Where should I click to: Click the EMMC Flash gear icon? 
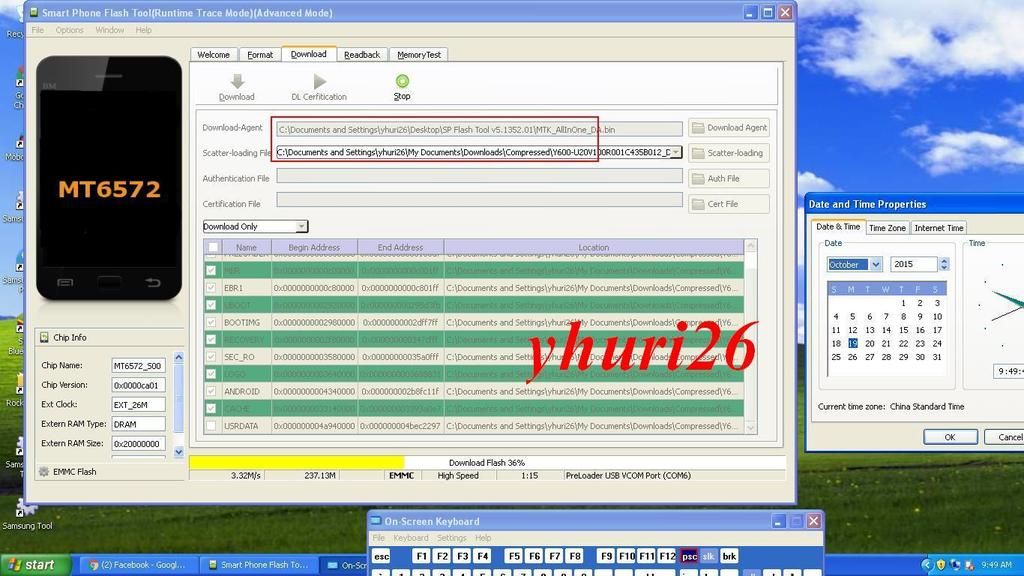[43, 471]
